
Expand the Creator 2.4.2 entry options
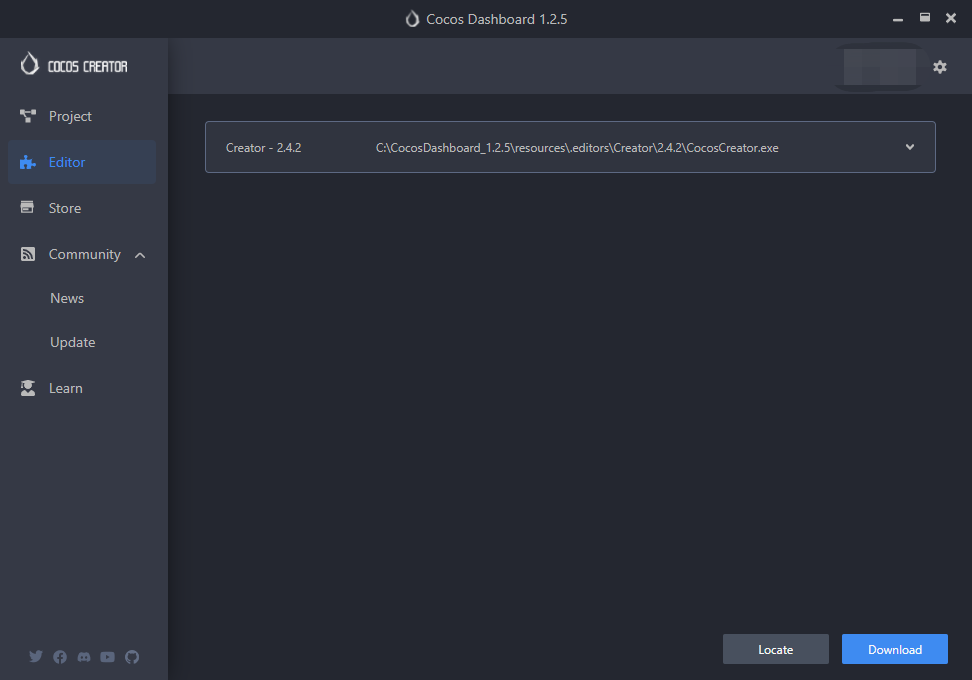[909, 147]
